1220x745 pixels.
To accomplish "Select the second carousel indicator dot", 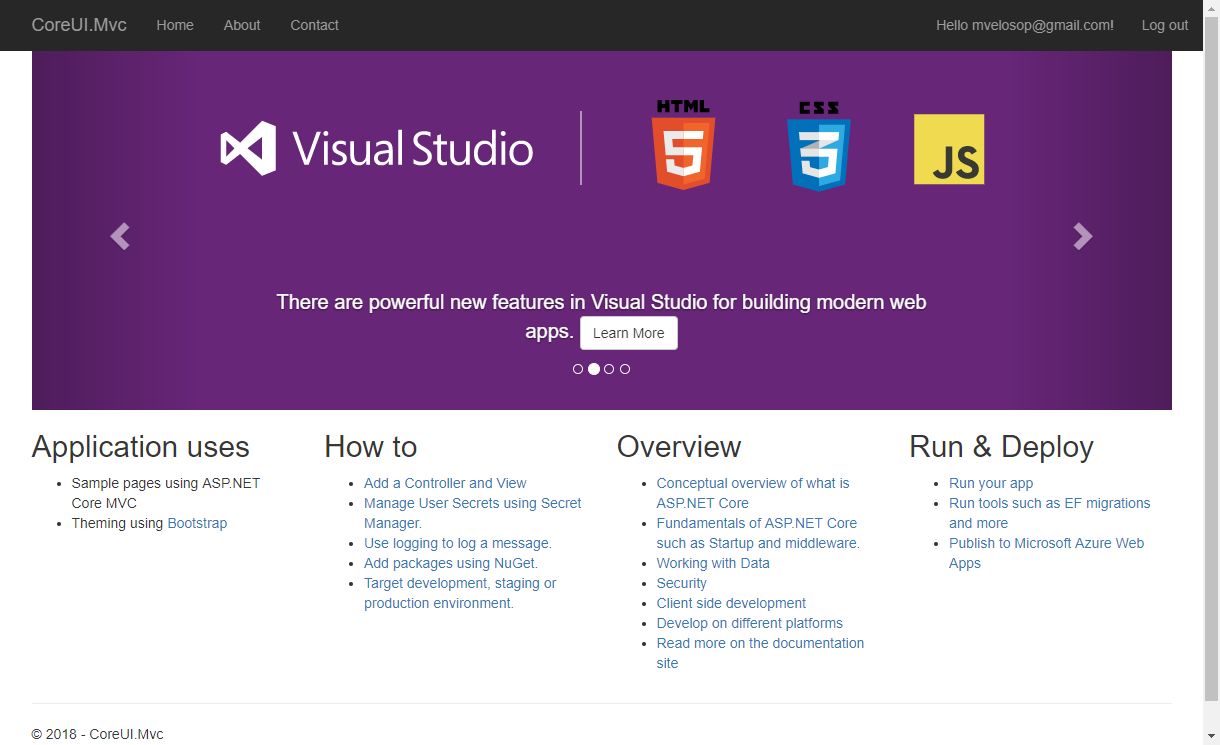I will point(594,369).
